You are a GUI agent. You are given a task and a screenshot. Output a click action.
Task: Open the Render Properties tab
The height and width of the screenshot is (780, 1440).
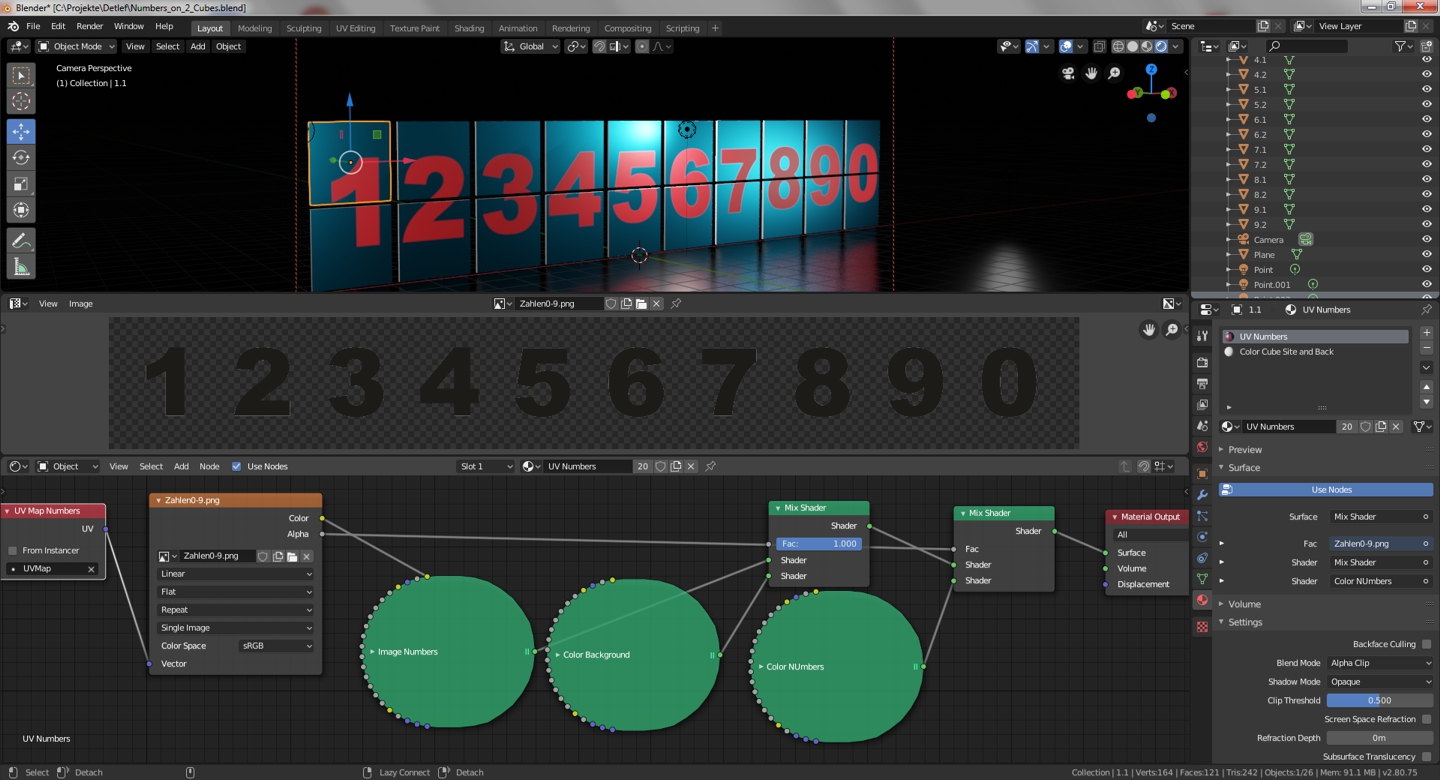click(x=1203, y=361)
